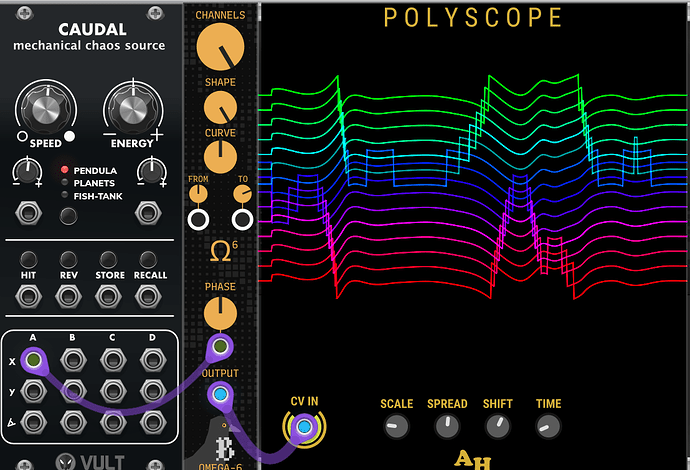The width and height of the screenshot is (690, 470).
Task: Click the D column angle output jack
Action: pyautogui.click(x=153, y=422)
